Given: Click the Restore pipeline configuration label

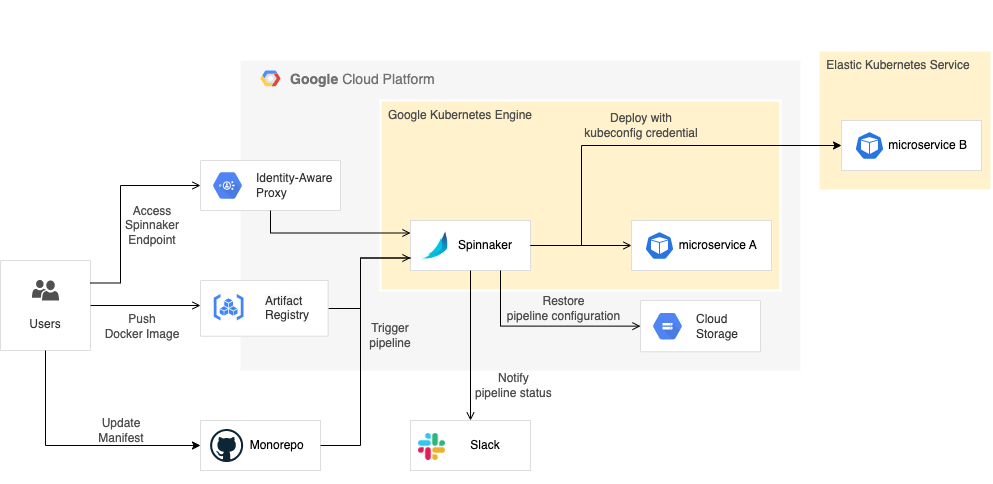Looking at the screenshot, I should 564,309.
